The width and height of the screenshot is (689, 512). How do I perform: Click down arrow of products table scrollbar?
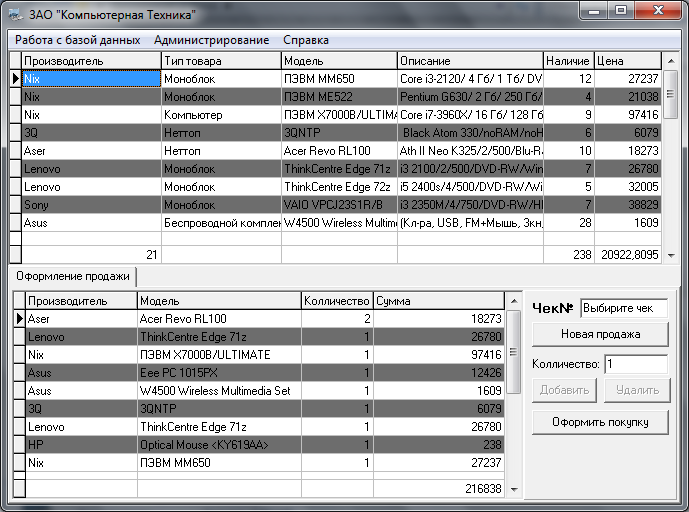[671, 255]
